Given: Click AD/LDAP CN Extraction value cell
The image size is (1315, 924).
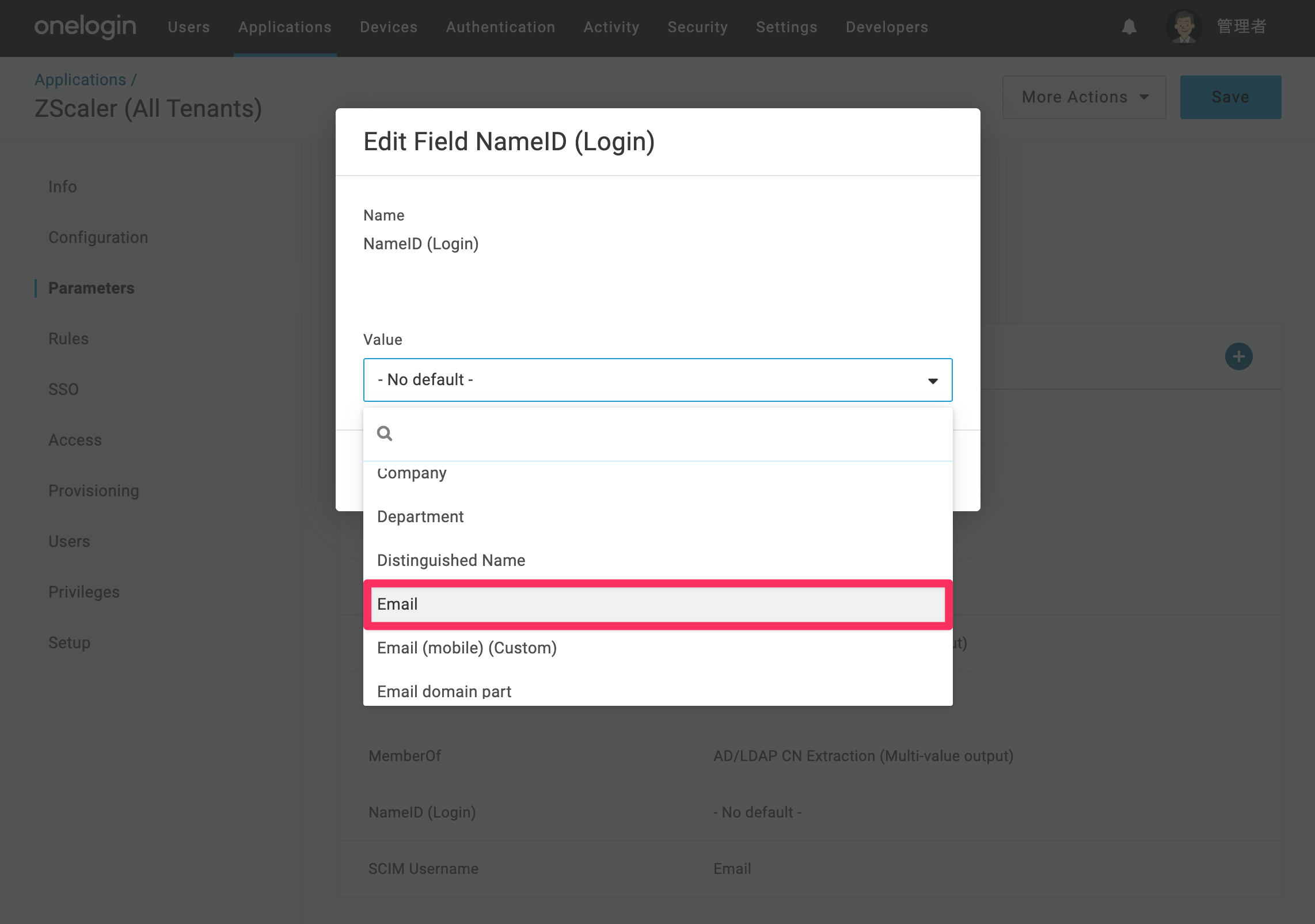Looking at the screenshot, I should pos(863,756).
